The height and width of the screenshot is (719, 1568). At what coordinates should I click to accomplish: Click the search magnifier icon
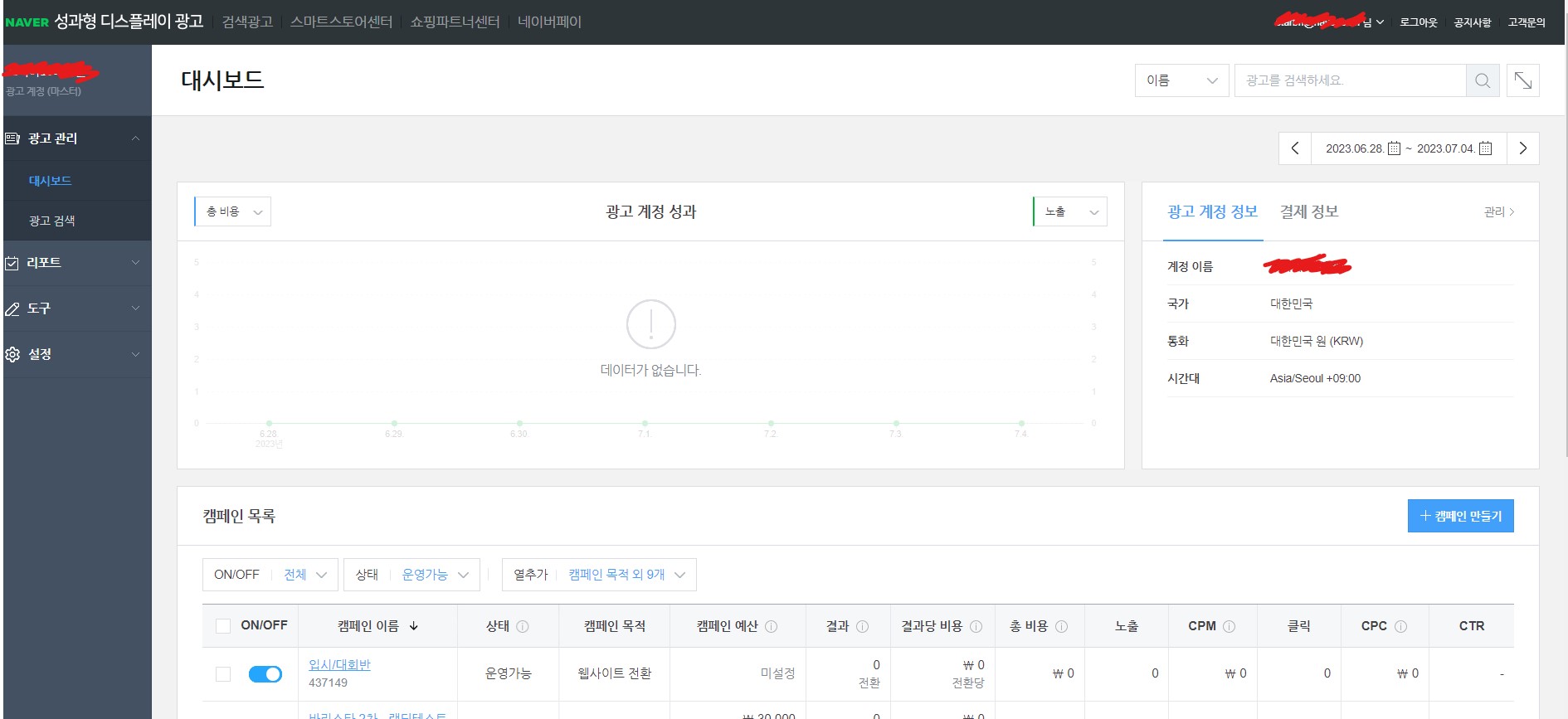(x=1483, y=80)
